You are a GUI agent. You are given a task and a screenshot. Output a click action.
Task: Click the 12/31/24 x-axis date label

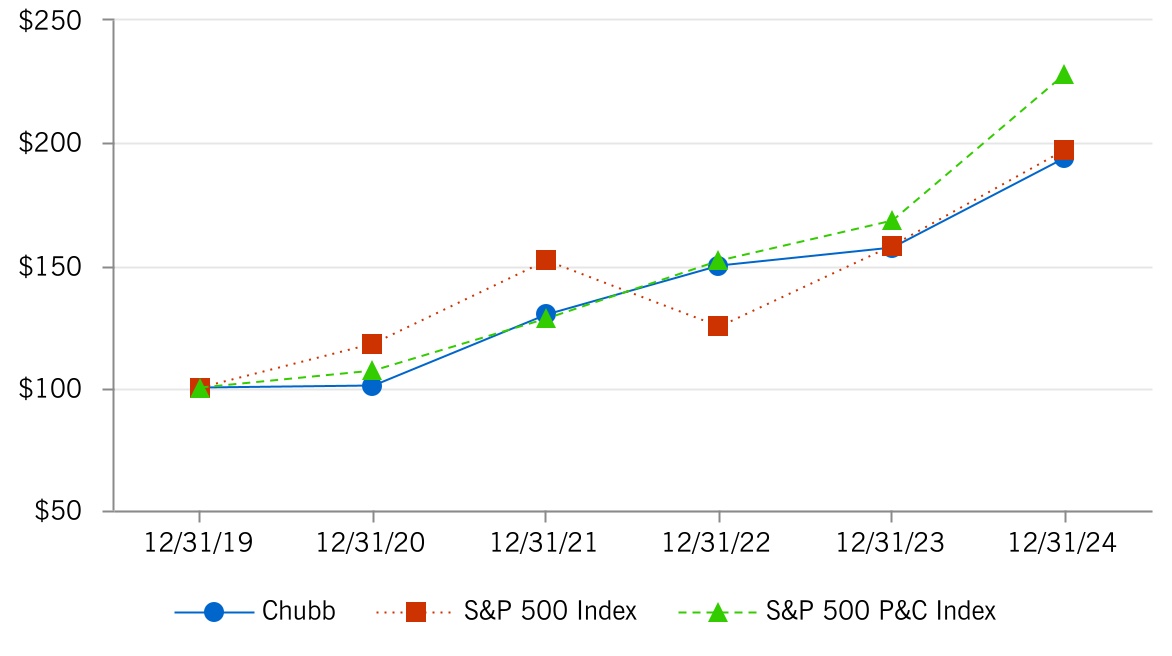click(x=1063, y=543)
